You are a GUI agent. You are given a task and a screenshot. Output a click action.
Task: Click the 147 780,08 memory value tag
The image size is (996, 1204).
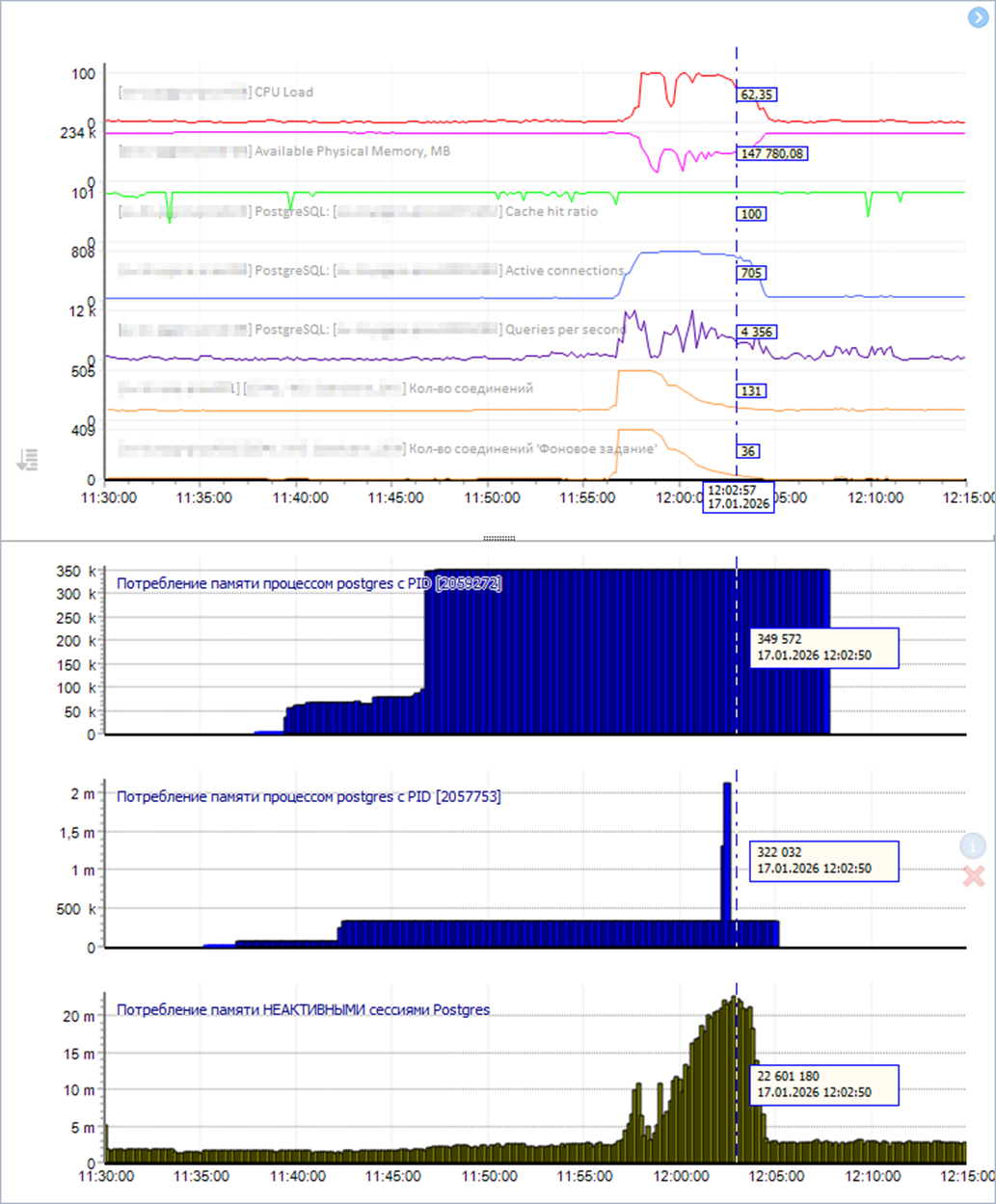pos(772,153)
